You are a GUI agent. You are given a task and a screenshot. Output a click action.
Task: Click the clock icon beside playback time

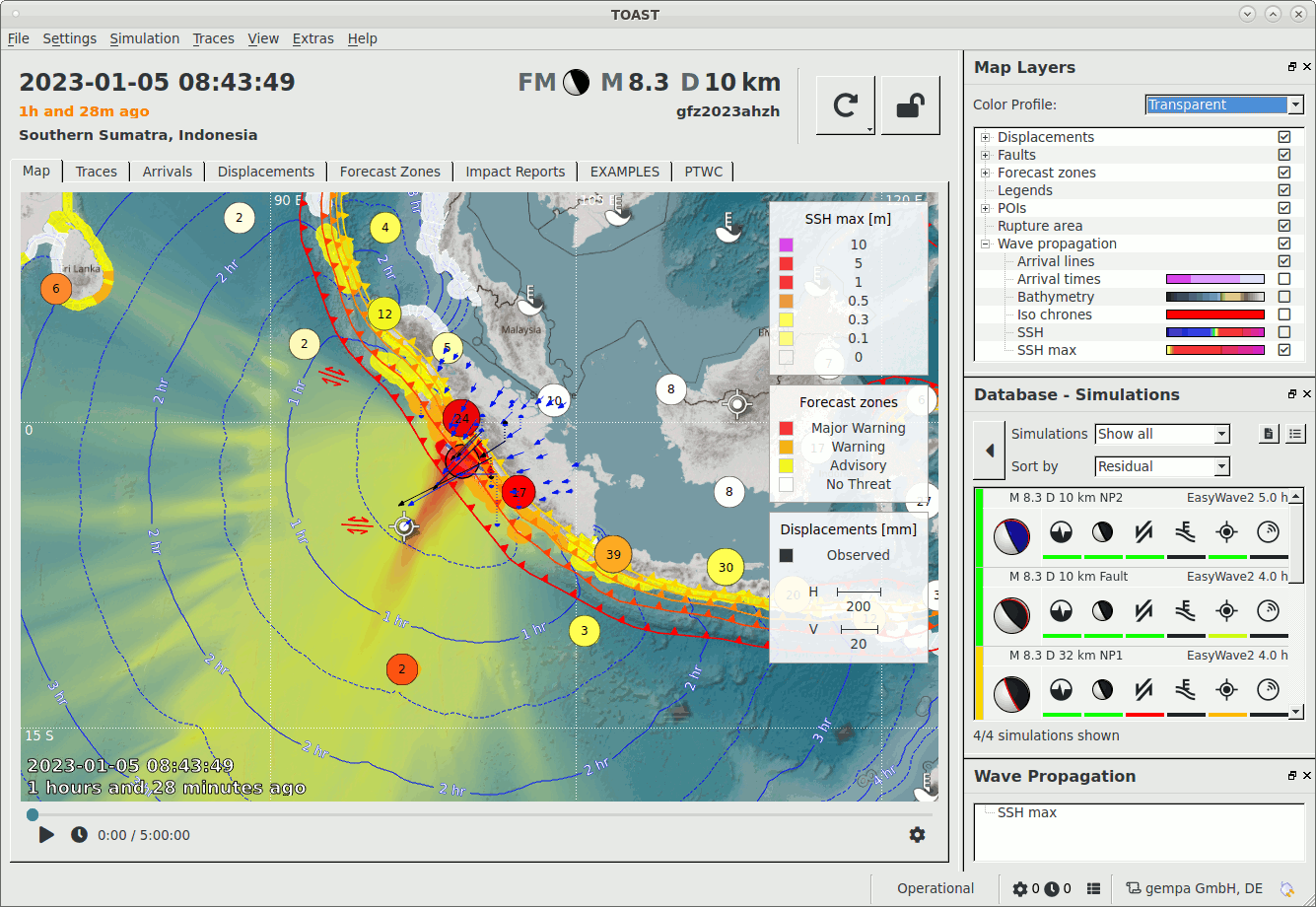pyautogui.click(x=79, y=835)
